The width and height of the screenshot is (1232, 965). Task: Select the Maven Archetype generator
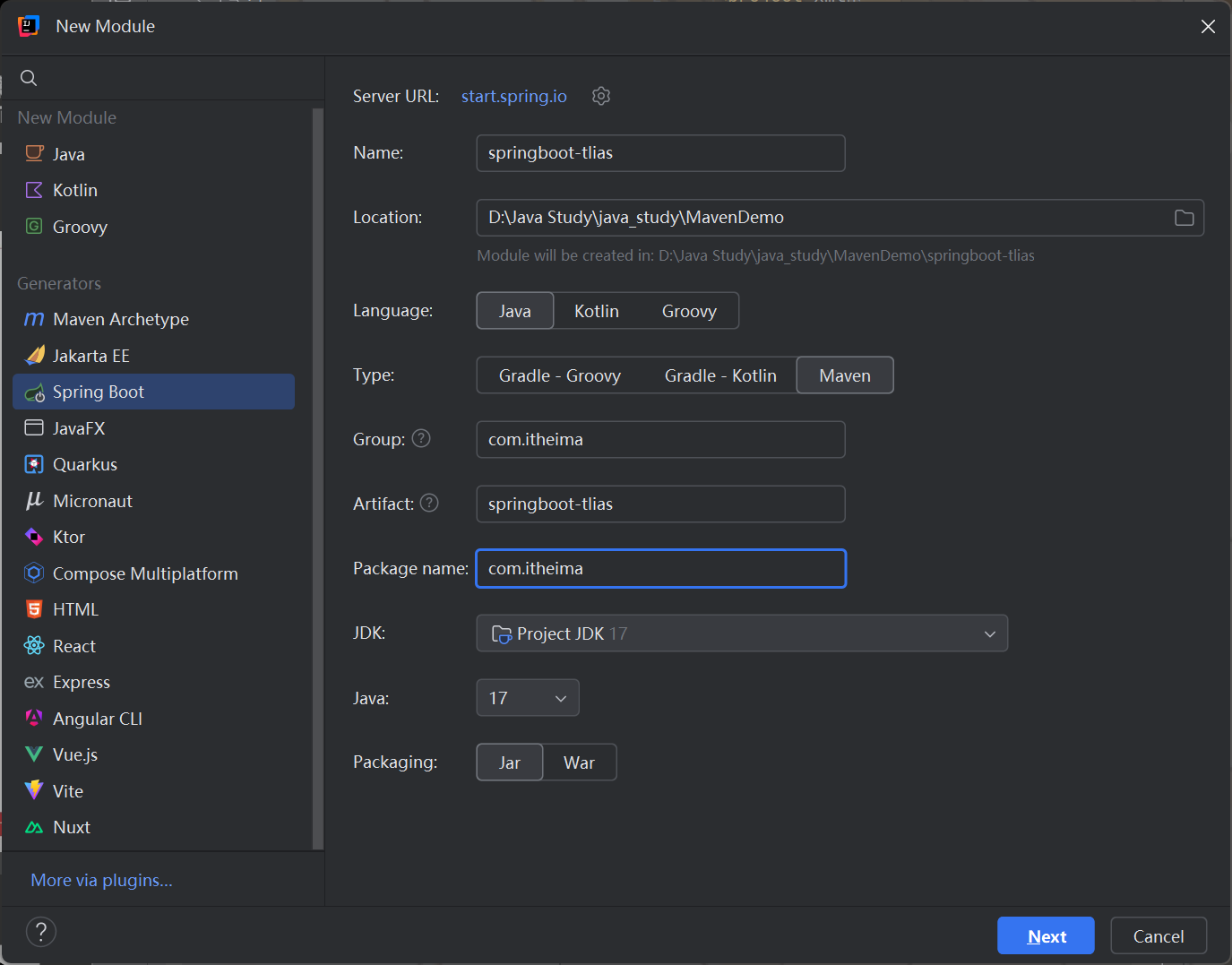click(120, 320)
